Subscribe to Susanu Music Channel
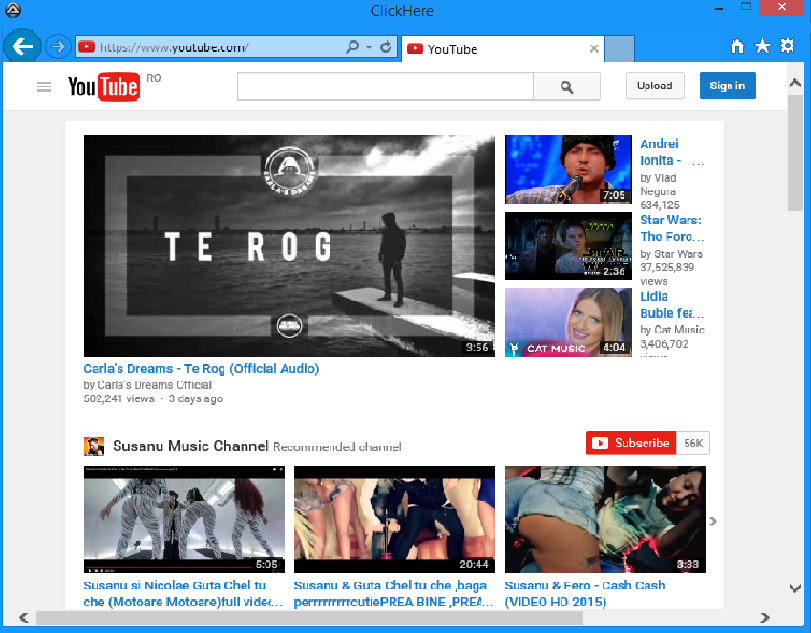Screen dimensions: 811x633 pos(630,443)
